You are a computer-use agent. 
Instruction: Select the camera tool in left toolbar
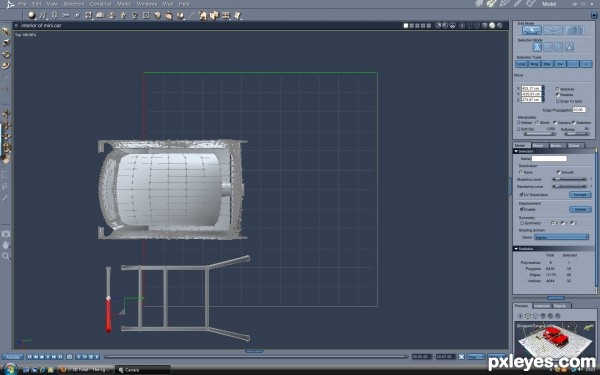[x=6, y=233]
